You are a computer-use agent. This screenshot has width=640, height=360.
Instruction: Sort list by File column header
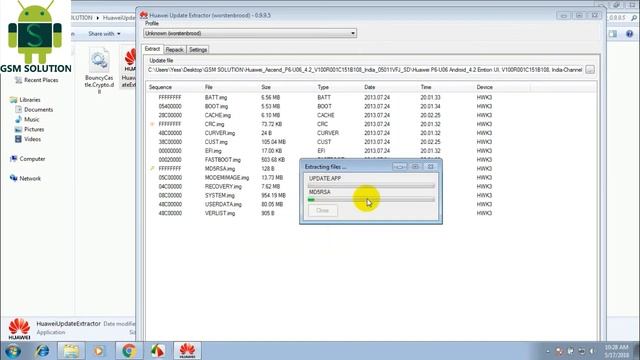pos(209,87)
